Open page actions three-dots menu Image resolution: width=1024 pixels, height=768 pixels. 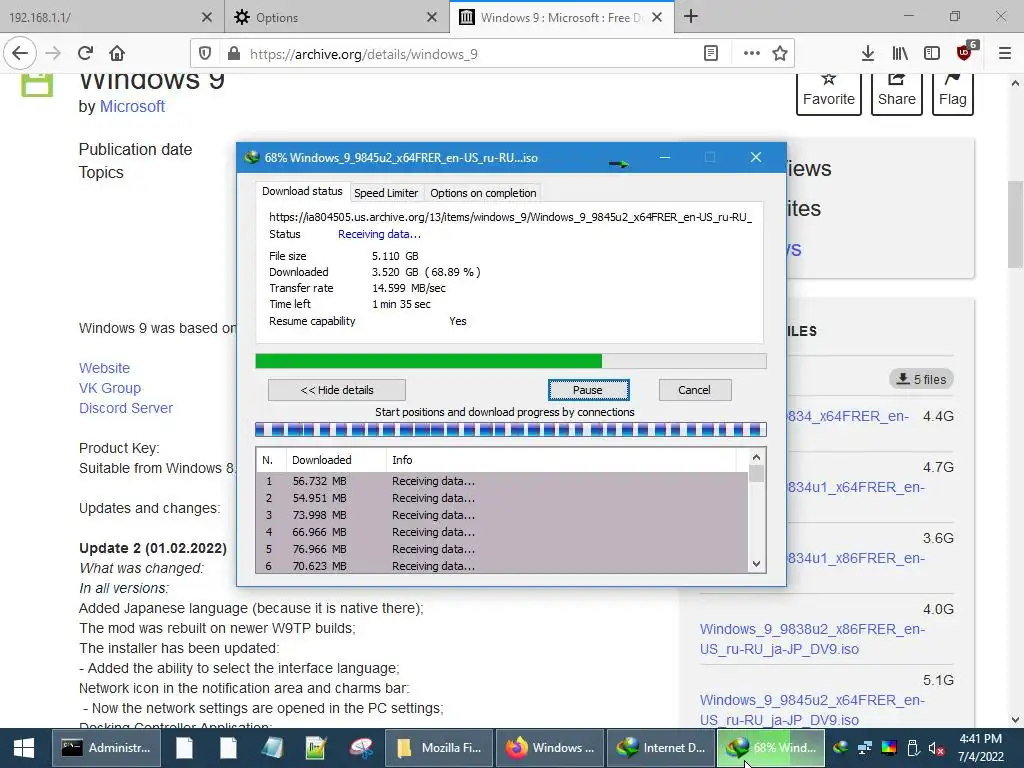point(752,54)
